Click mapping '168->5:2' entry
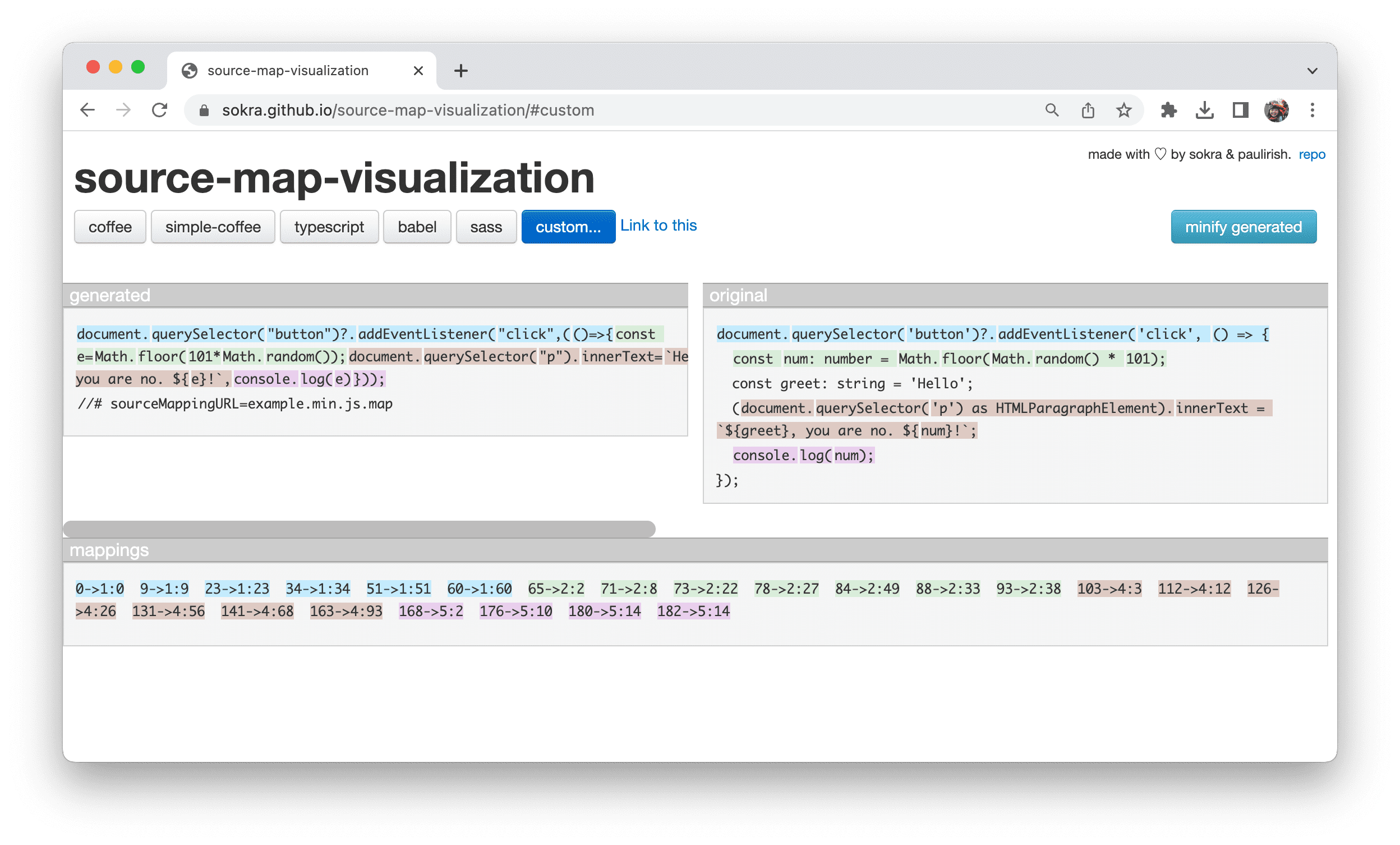 (430, 610)
